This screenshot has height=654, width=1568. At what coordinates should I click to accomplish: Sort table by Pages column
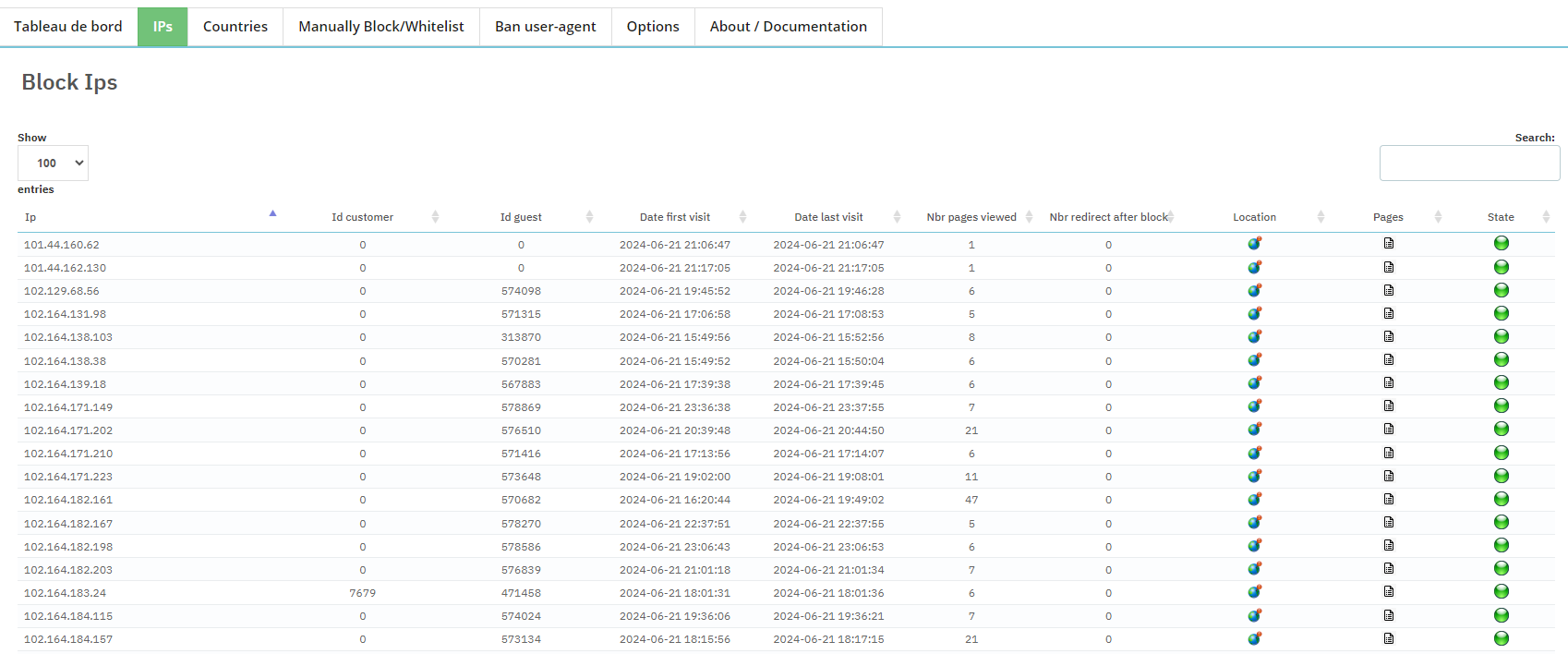point(1388,217)
